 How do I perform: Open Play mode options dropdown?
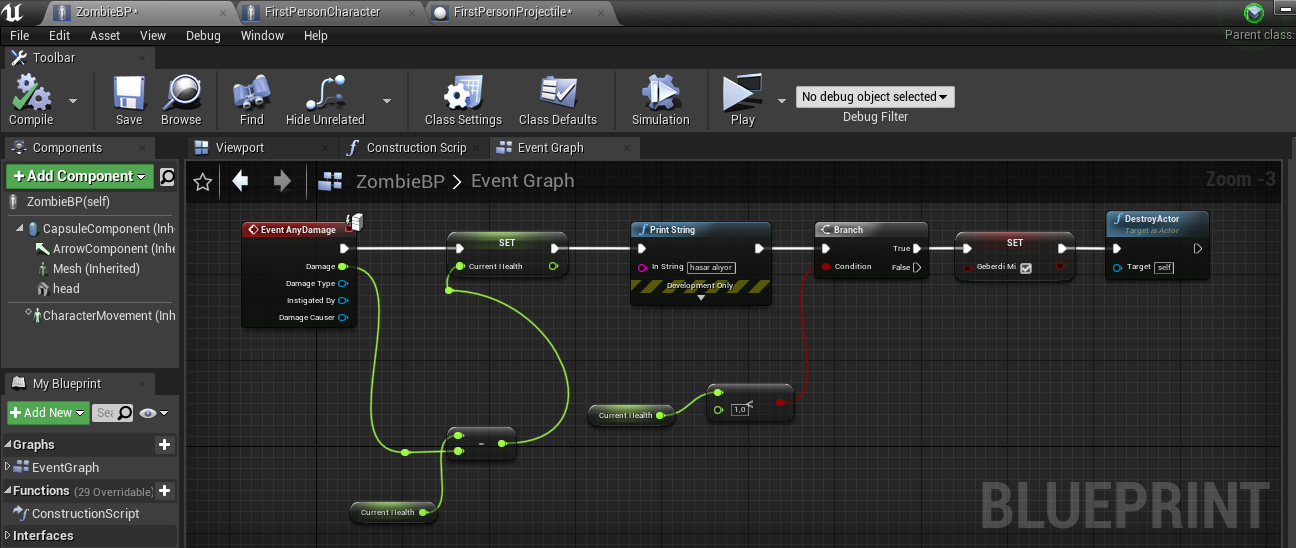click(782, 101)
